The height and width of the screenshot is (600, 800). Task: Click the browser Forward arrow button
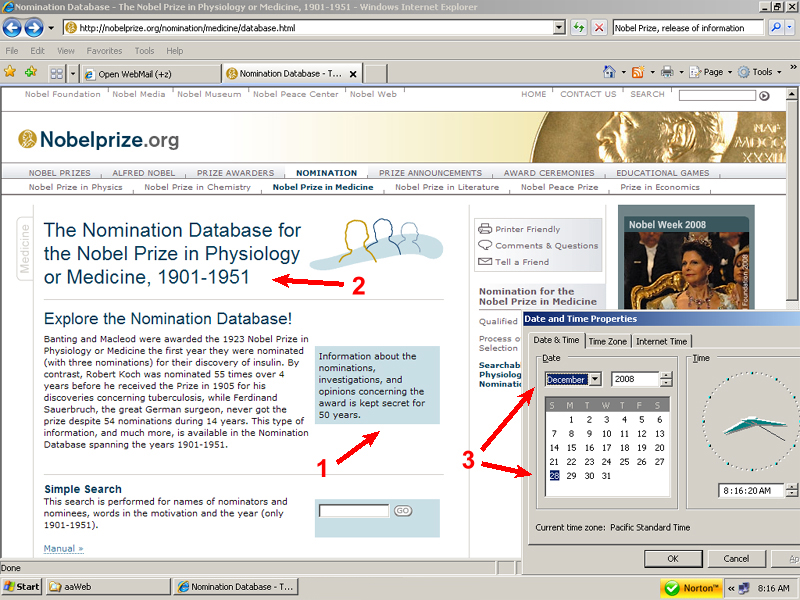click(x=34, y=28)
